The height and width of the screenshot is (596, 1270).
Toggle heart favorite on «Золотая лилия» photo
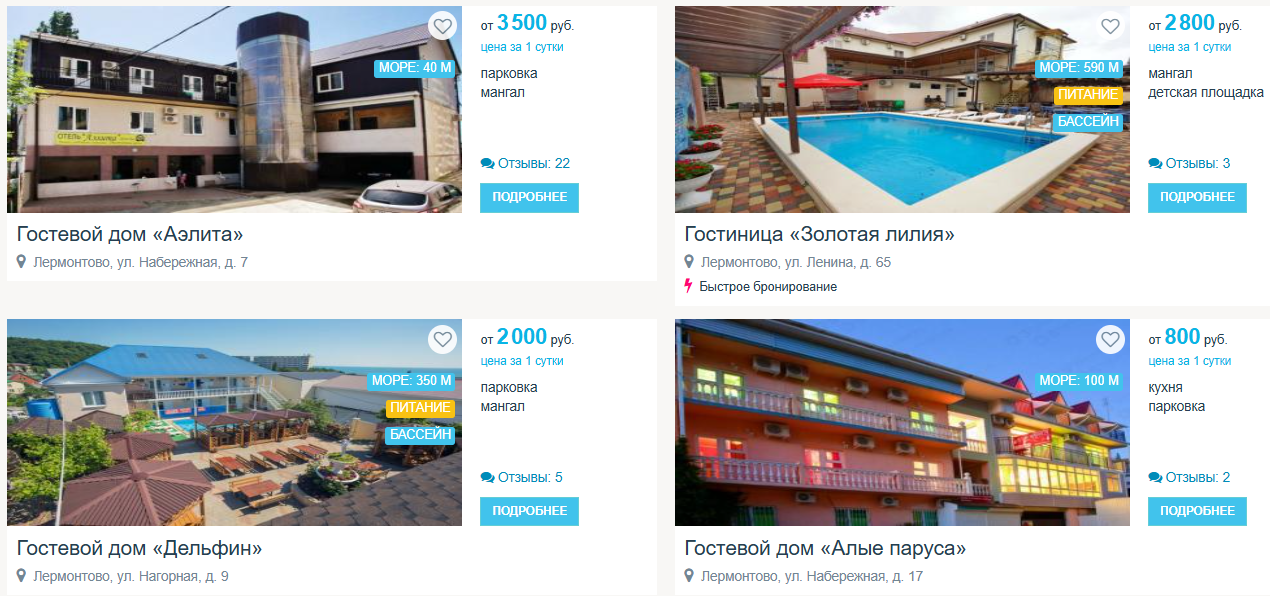[x=1110, y=27]
